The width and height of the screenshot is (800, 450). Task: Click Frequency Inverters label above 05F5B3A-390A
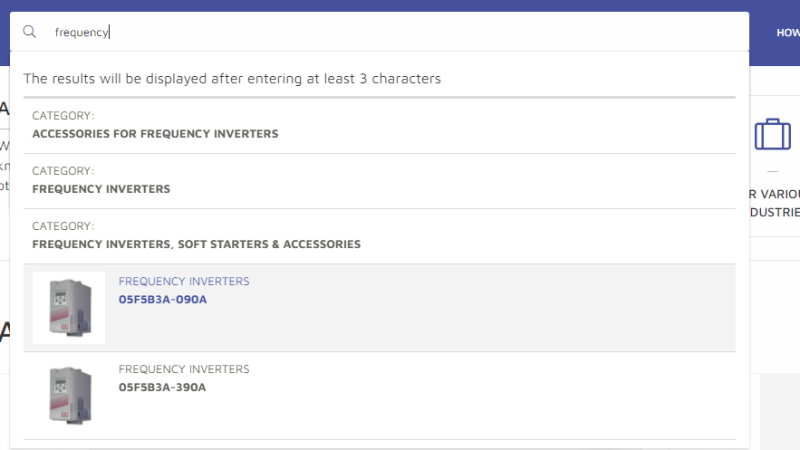coord(184,369)
